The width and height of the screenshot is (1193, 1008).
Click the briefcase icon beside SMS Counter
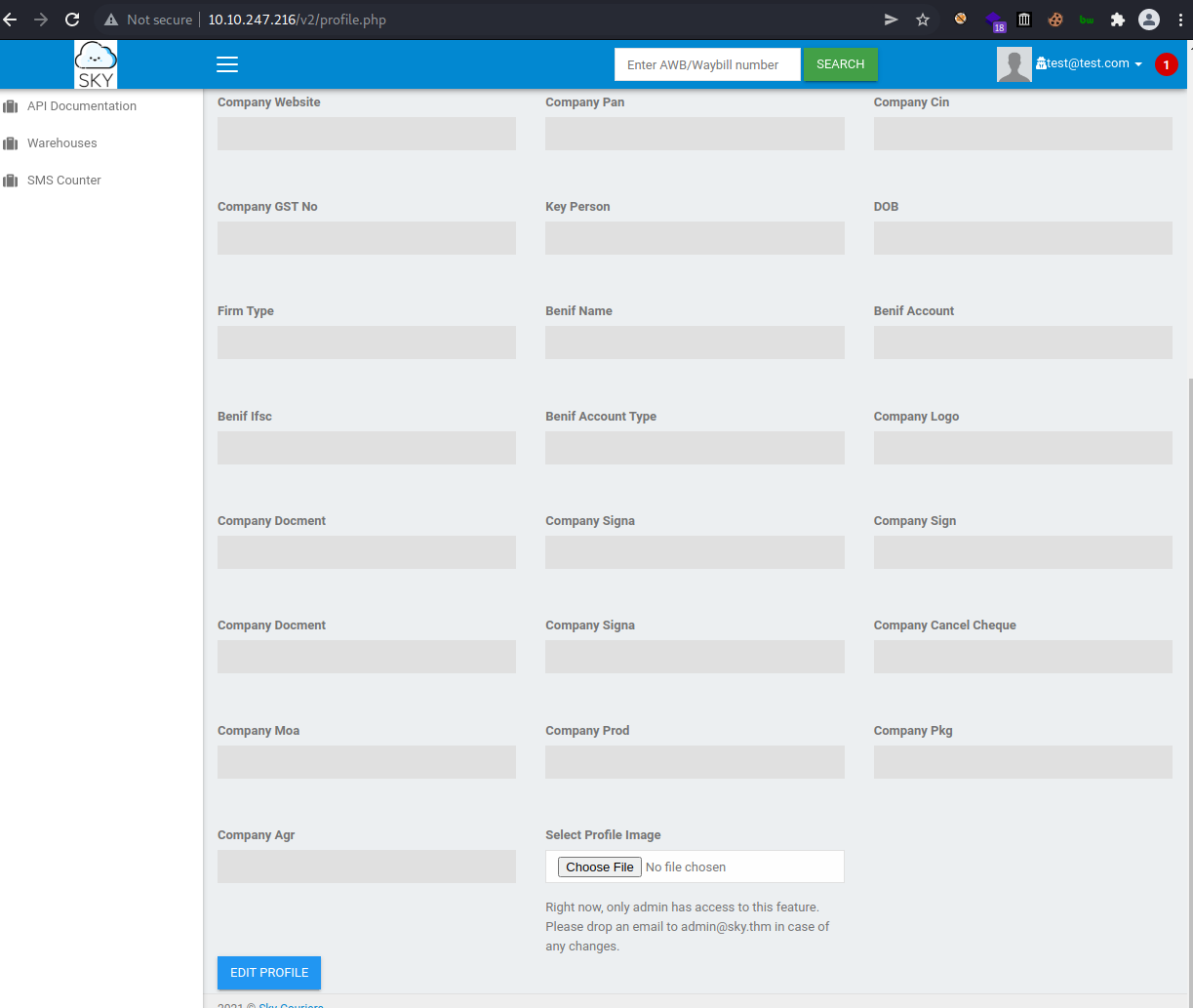pyautogui.click(x=11, y=181)
